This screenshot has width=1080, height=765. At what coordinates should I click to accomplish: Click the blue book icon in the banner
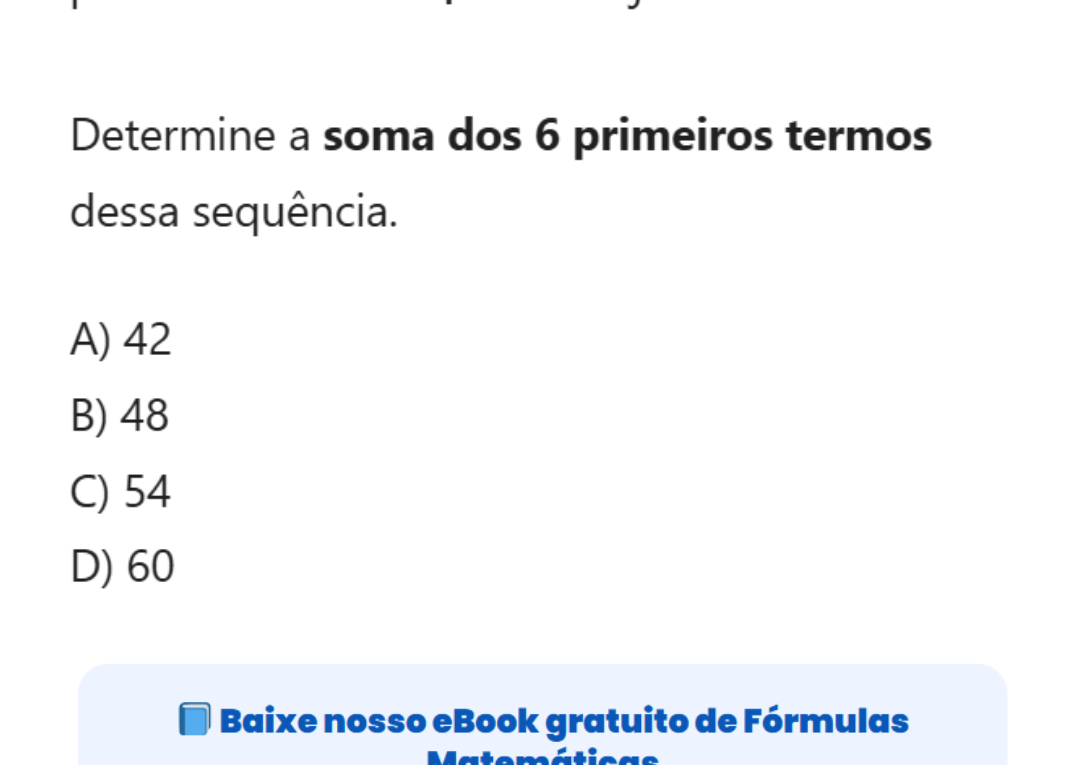tap(195, 720)
